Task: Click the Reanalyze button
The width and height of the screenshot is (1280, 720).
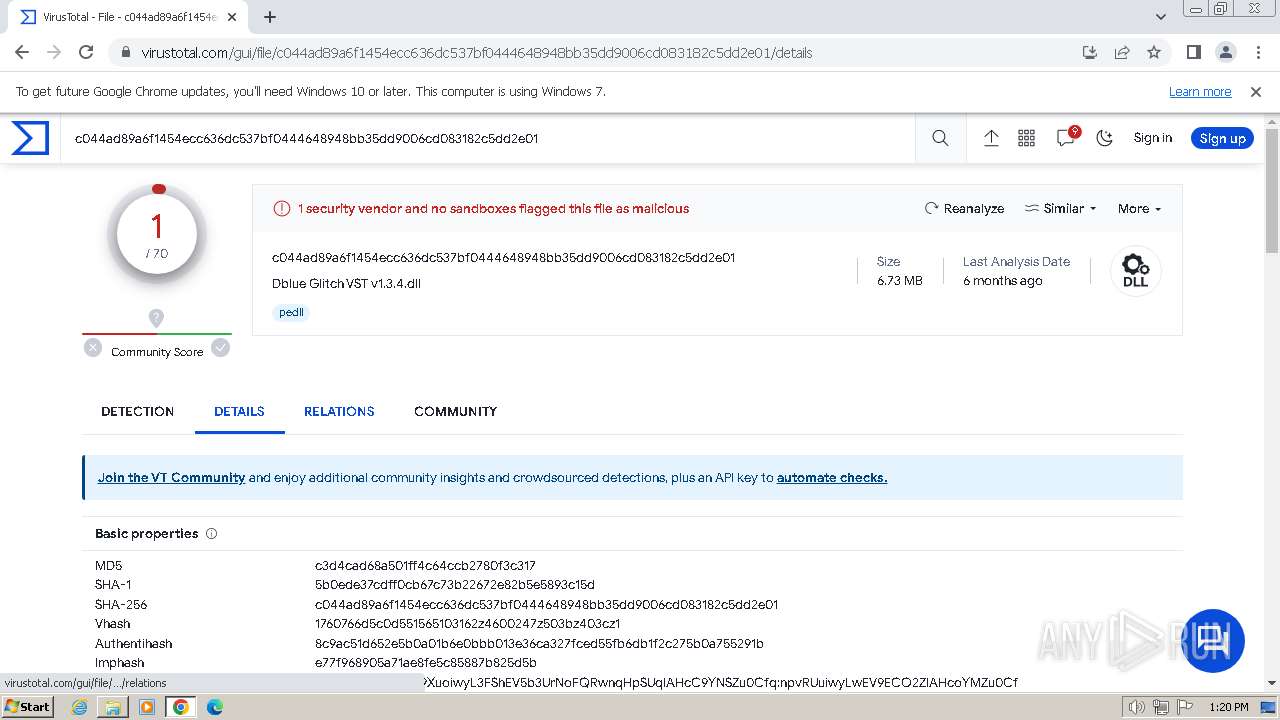Action: click(964, 208)
